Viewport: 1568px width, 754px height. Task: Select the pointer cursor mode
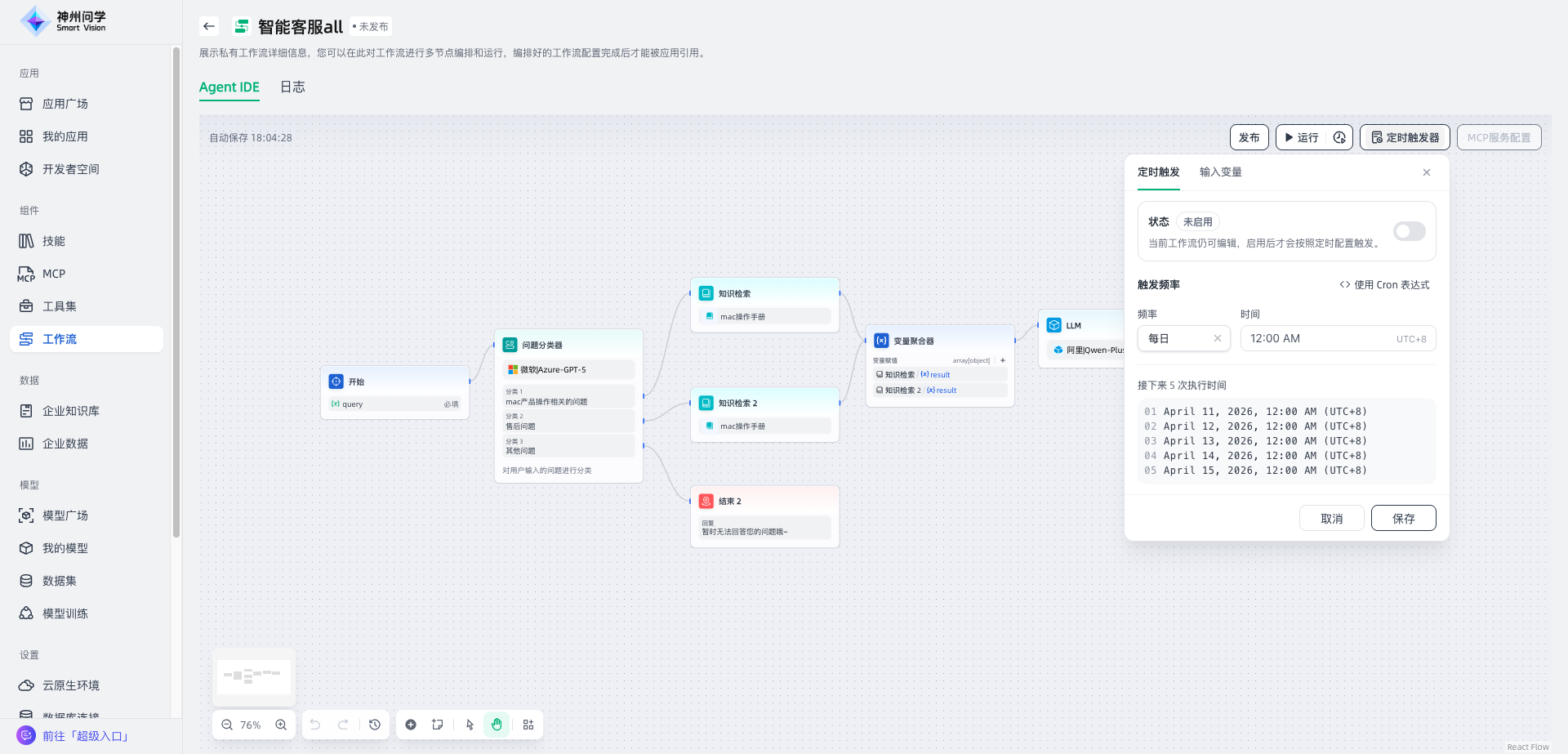[x=470, y=725]
